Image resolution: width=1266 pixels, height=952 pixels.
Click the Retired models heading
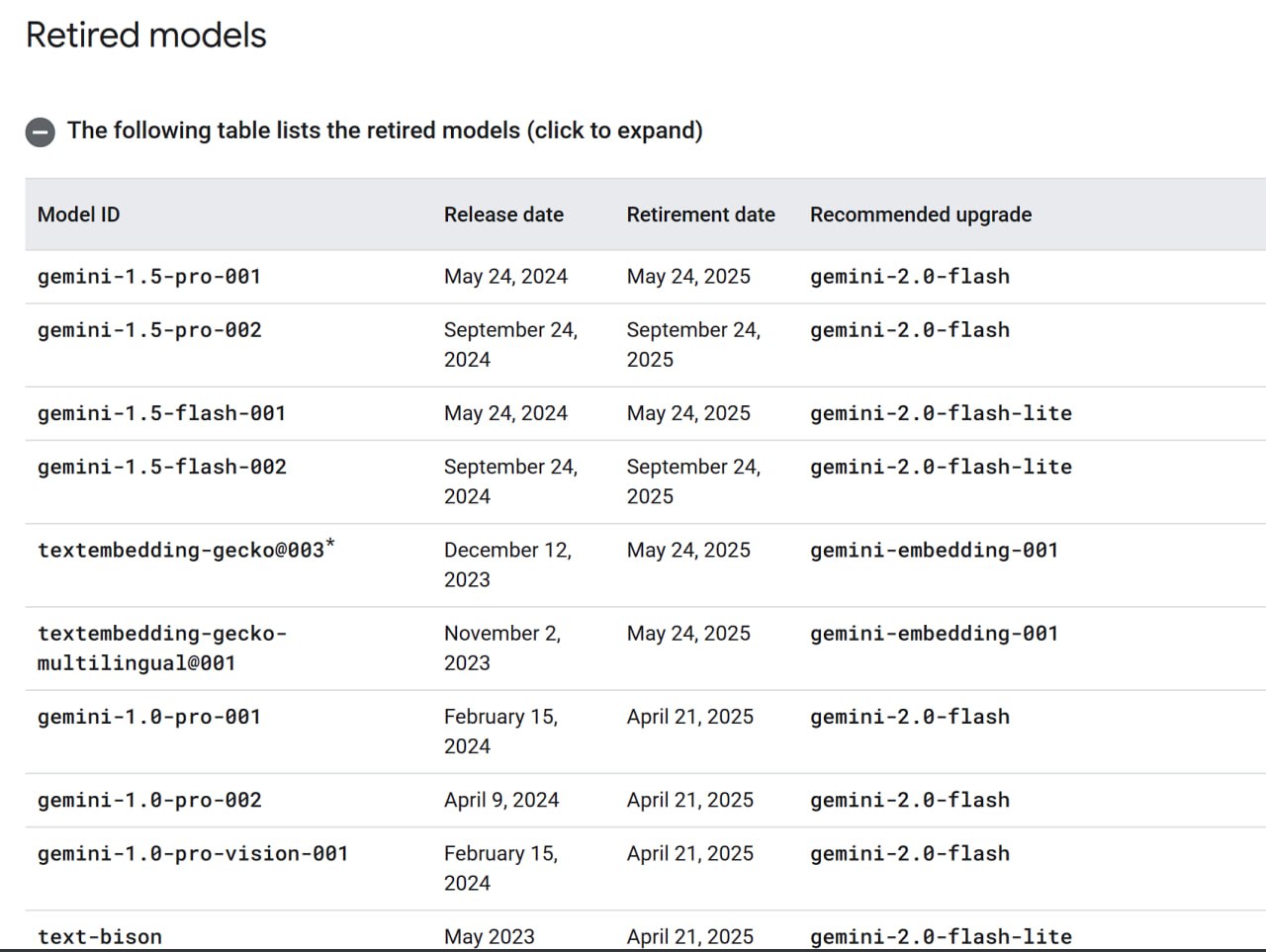[145, 35]
